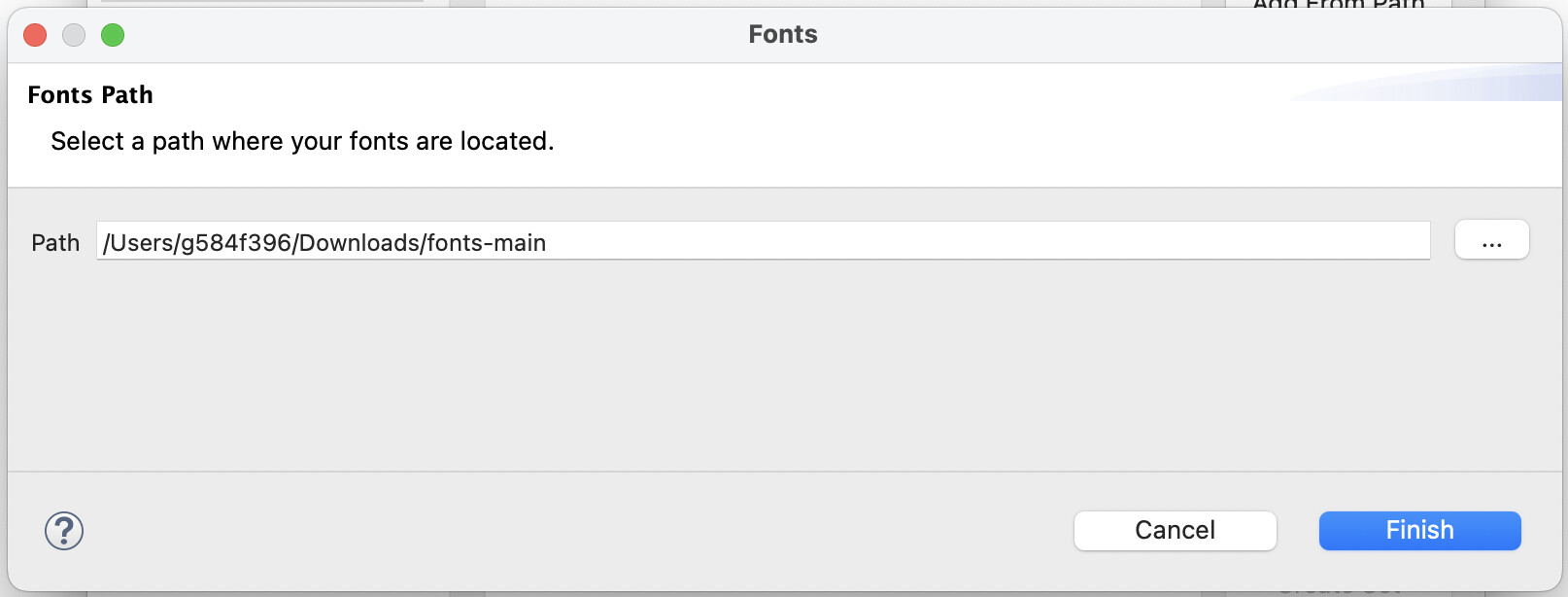Click the empty gray dialog body area

(777, 369)
